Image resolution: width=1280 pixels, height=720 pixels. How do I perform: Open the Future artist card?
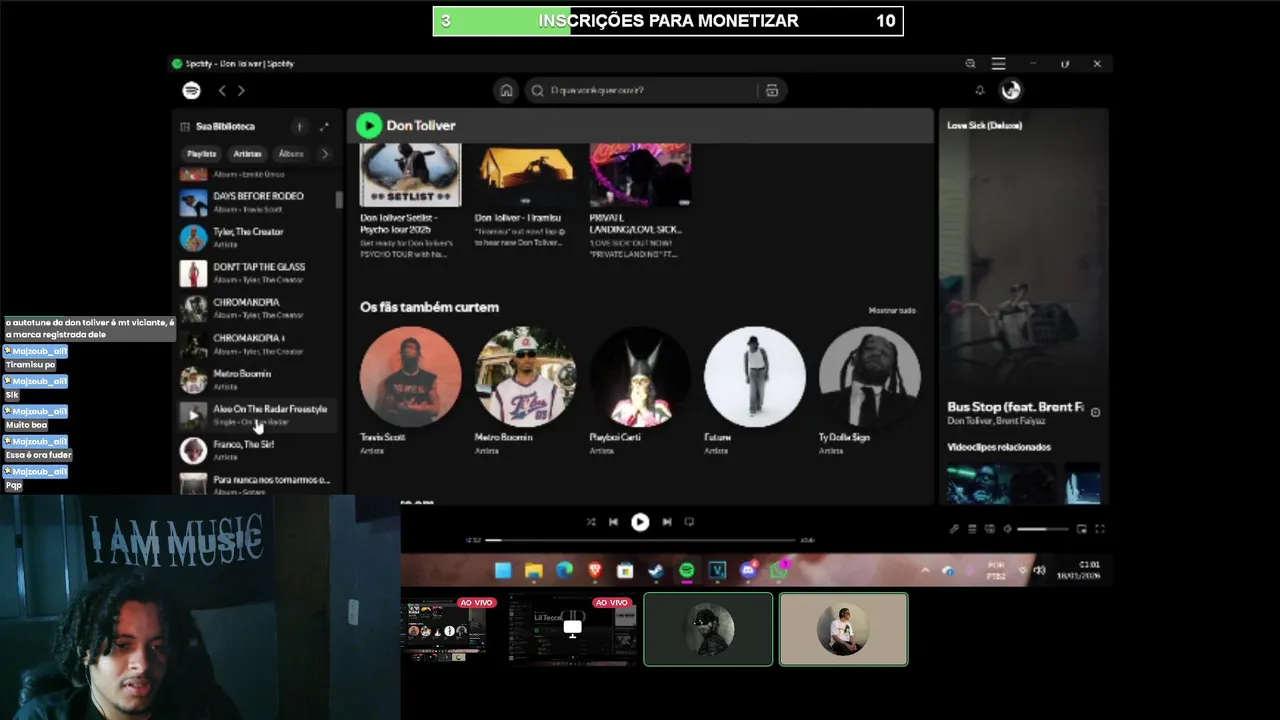pos(755,390)
